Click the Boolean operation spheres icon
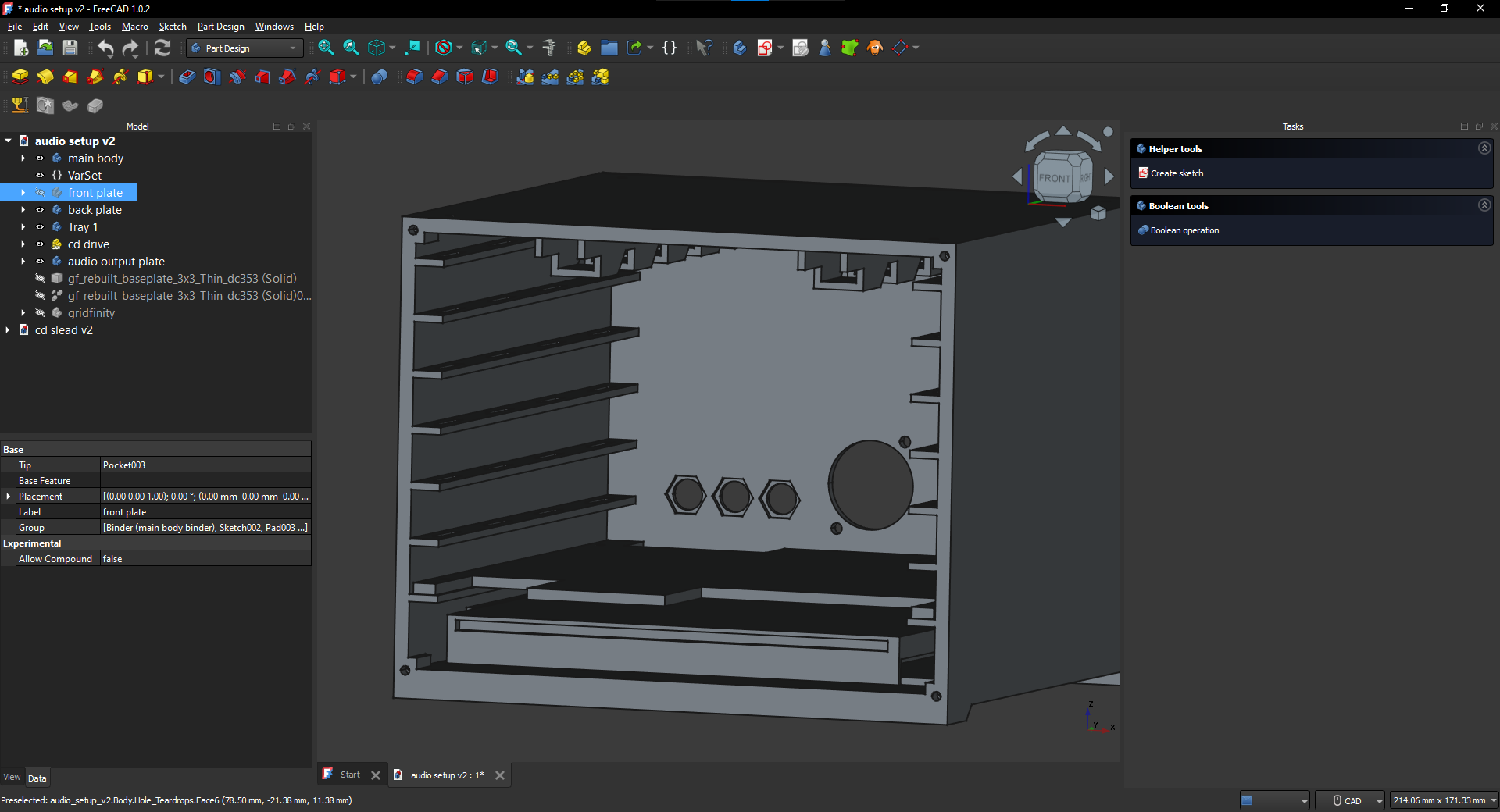The image size is (1500, 812). 379,77
